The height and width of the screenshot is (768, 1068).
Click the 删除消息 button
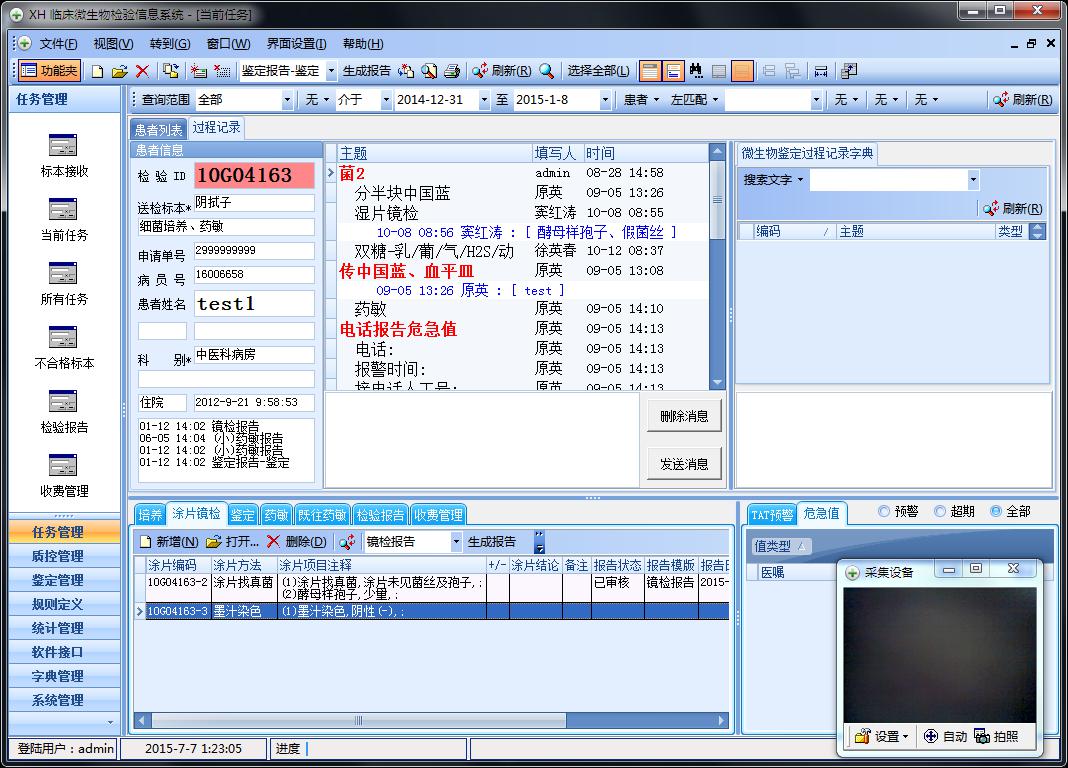(x=684, y=416)
